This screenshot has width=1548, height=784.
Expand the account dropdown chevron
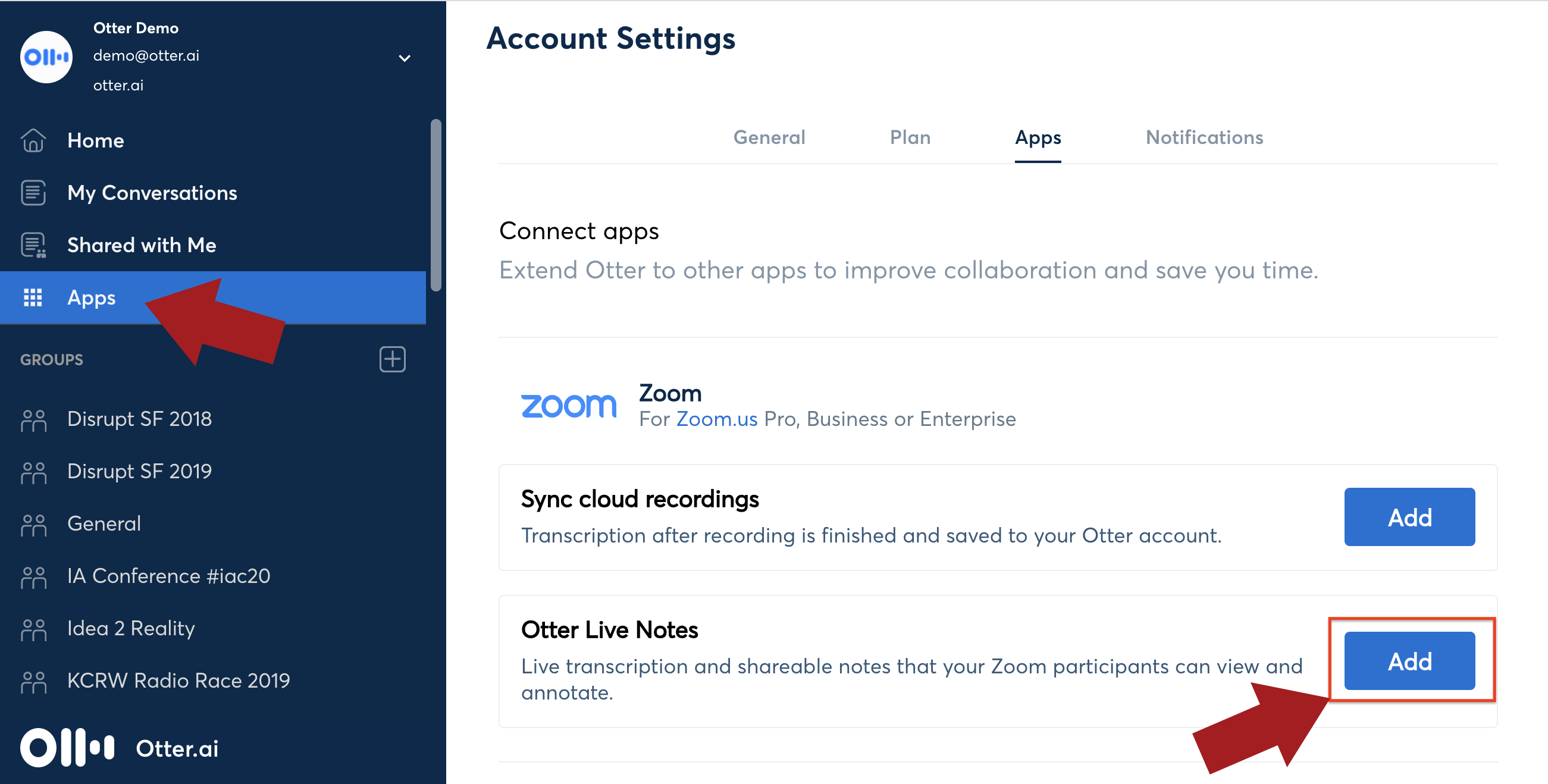(405, 58)
